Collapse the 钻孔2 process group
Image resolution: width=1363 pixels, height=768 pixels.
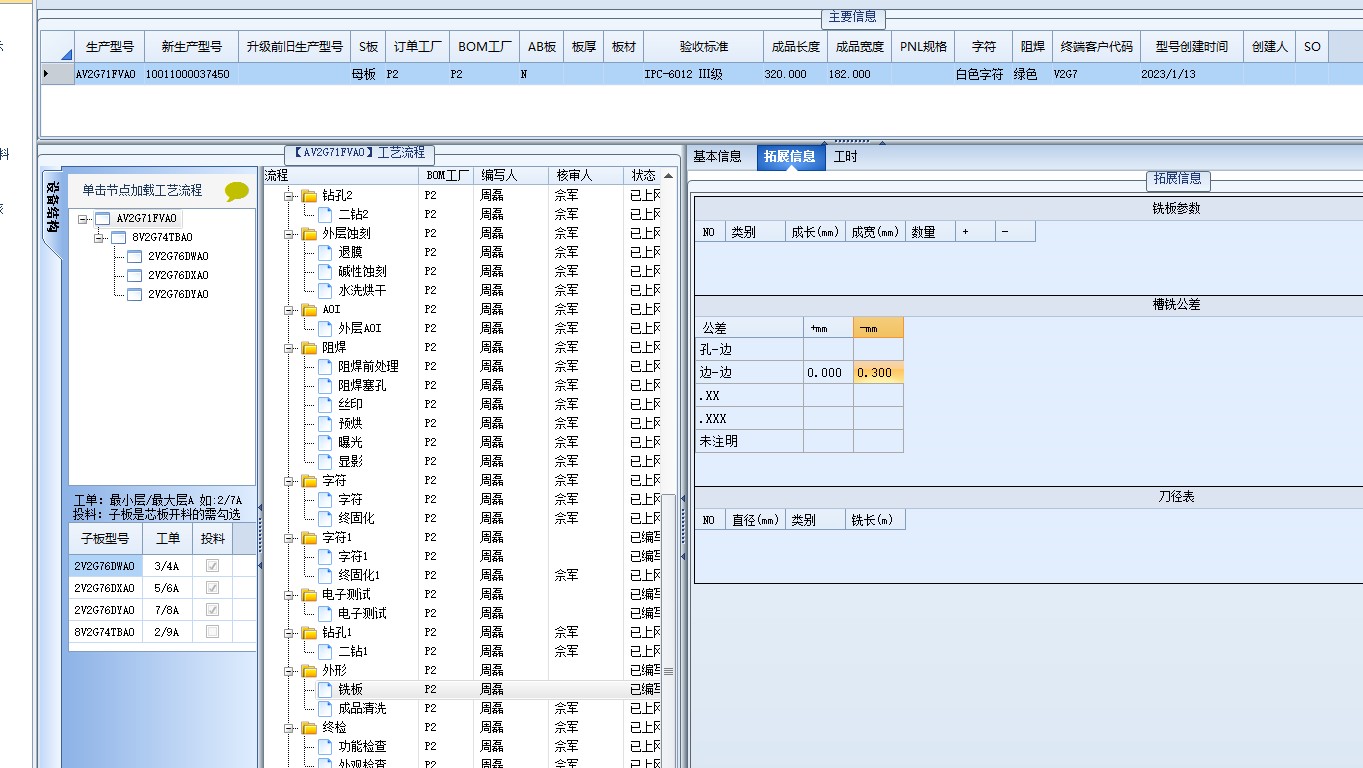pos(290,196)
